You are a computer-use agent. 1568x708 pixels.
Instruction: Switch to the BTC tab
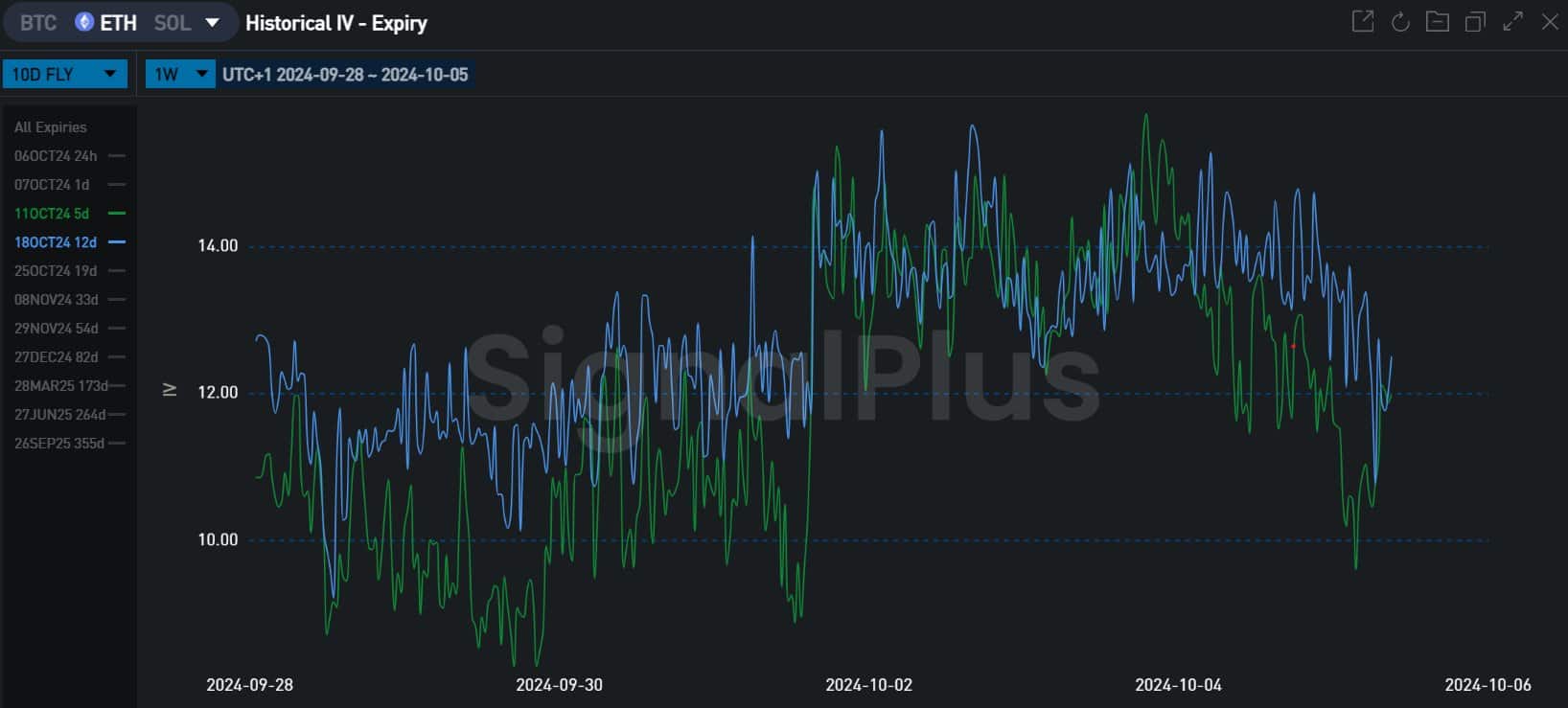click(38, 23)
